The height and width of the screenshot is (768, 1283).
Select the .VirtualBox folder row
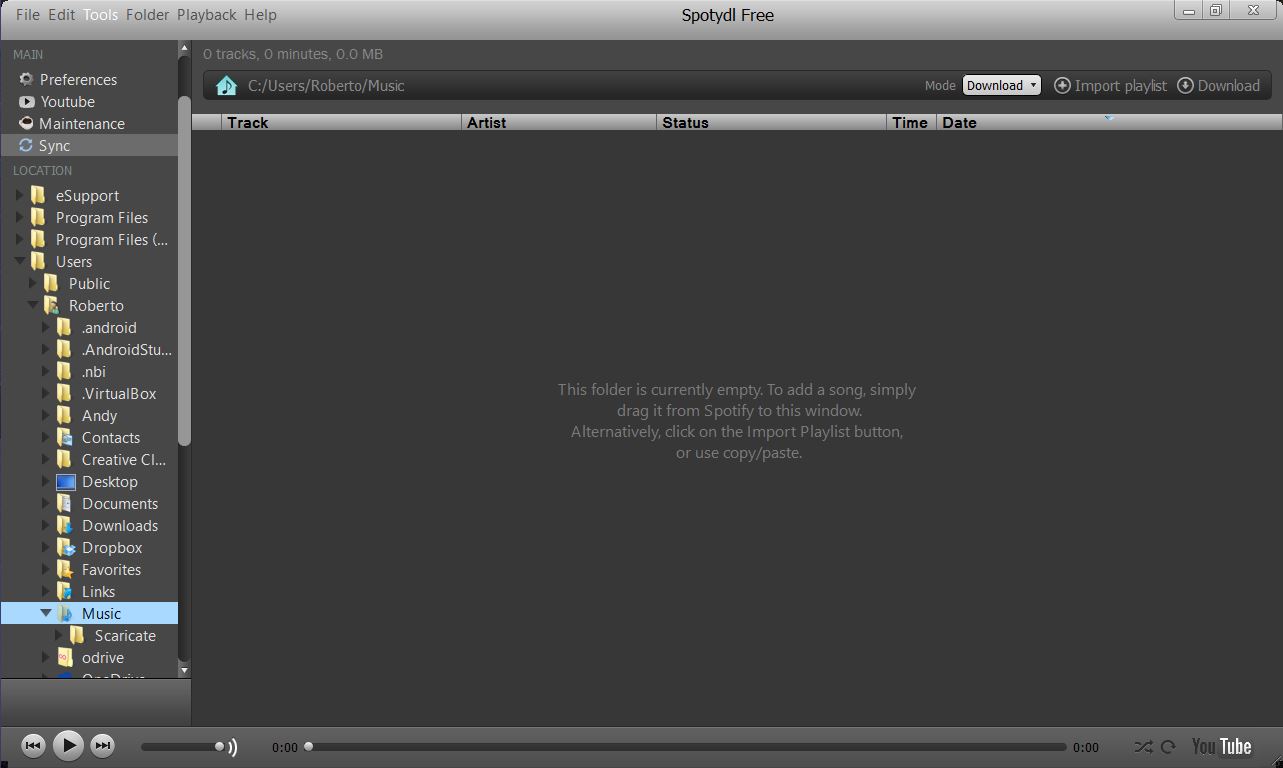89,393
